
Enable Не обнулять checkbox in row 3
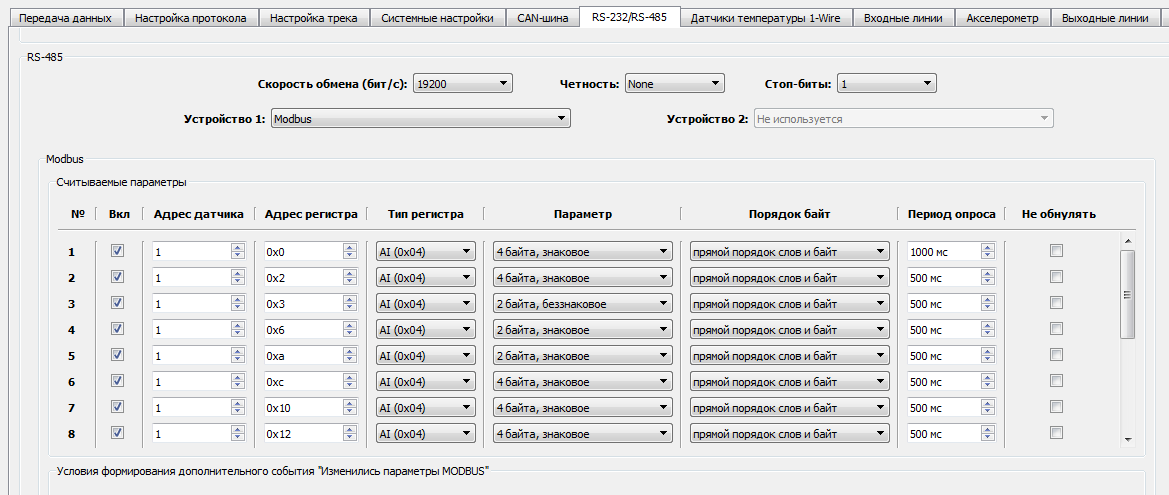point(1056,303)
